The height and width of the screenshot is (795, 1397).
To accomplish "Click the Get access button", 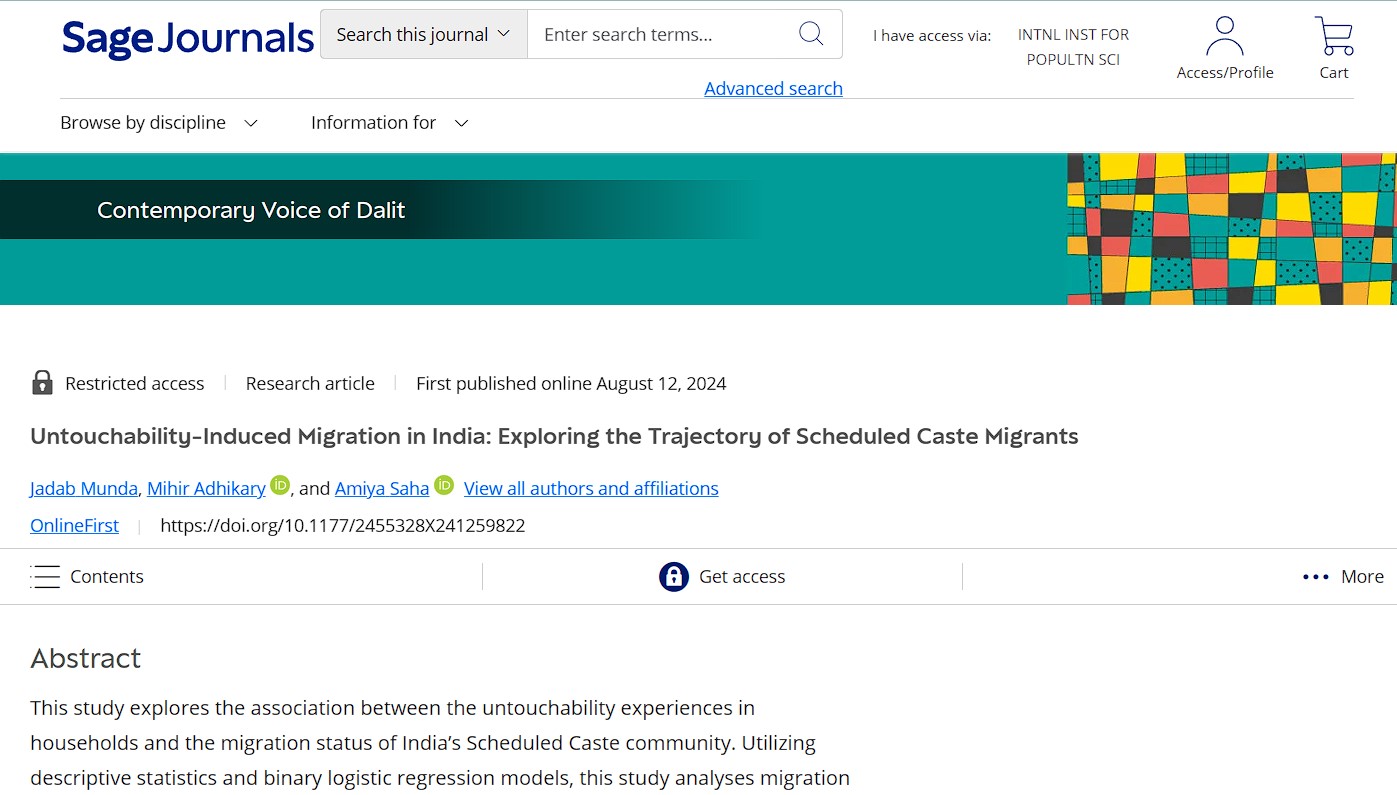I will pos(742,576).
